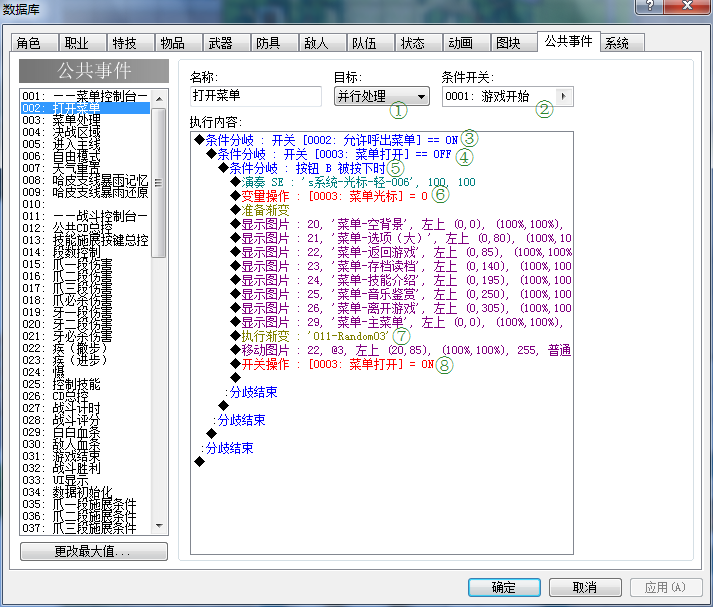Switch to the 队伍 tab
The width and height of the screenshot is (713, 607).
(x=371, y=43)
